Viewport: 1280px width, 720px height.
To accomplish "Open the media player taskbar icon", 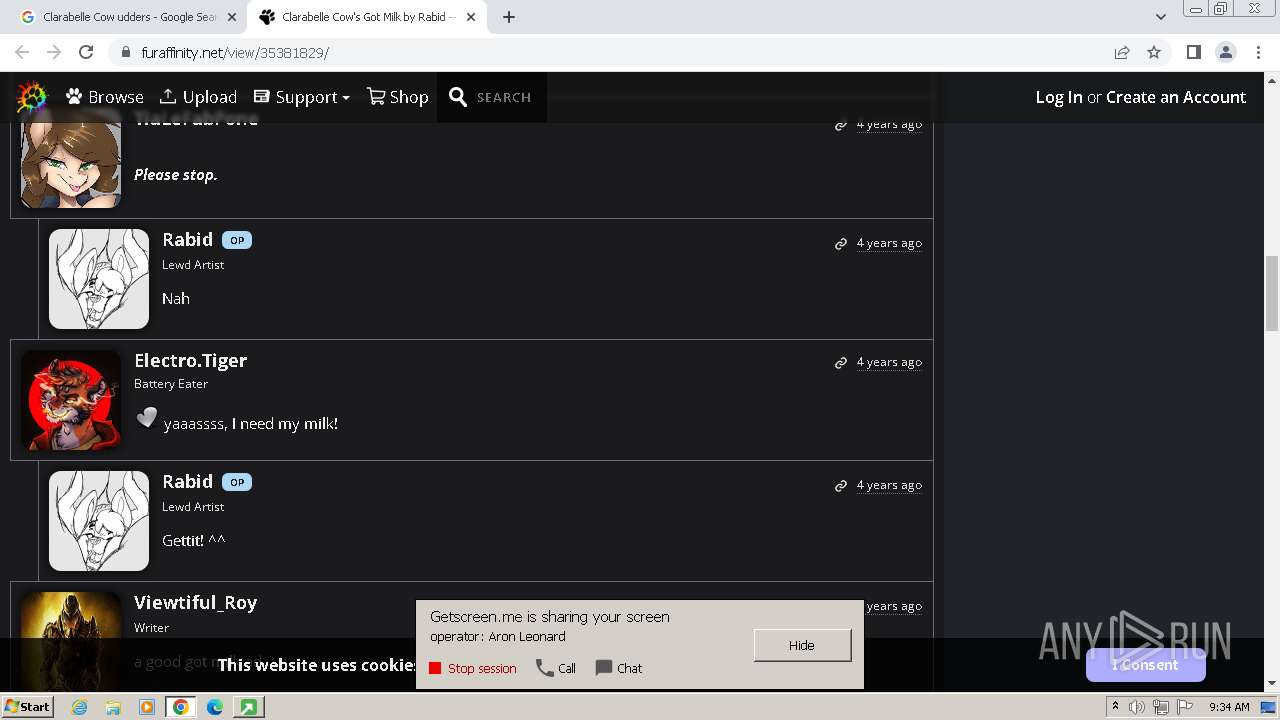I will [147, 707].
